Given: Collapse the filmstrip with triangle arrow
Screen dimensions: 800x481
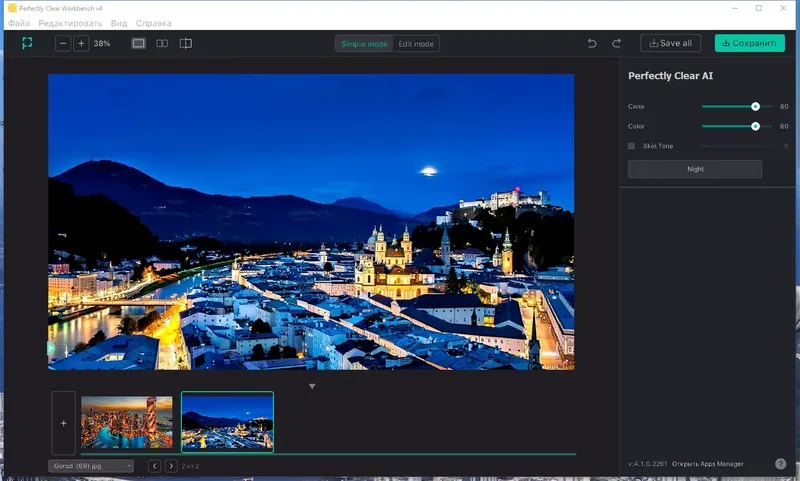Looking at the screenshot, I should 312,386.
